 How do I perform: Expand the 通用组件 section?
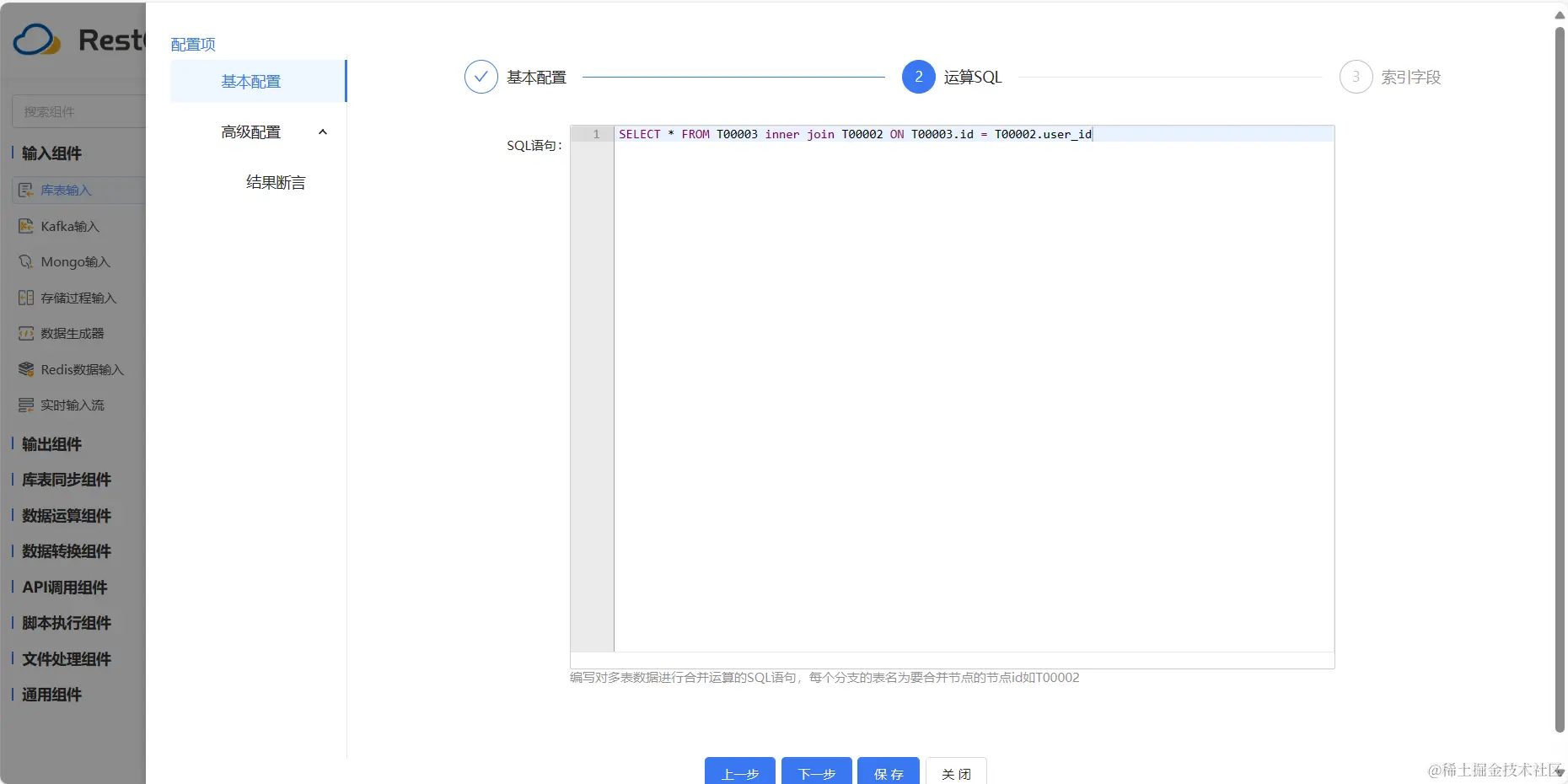(x=51, y=695)
